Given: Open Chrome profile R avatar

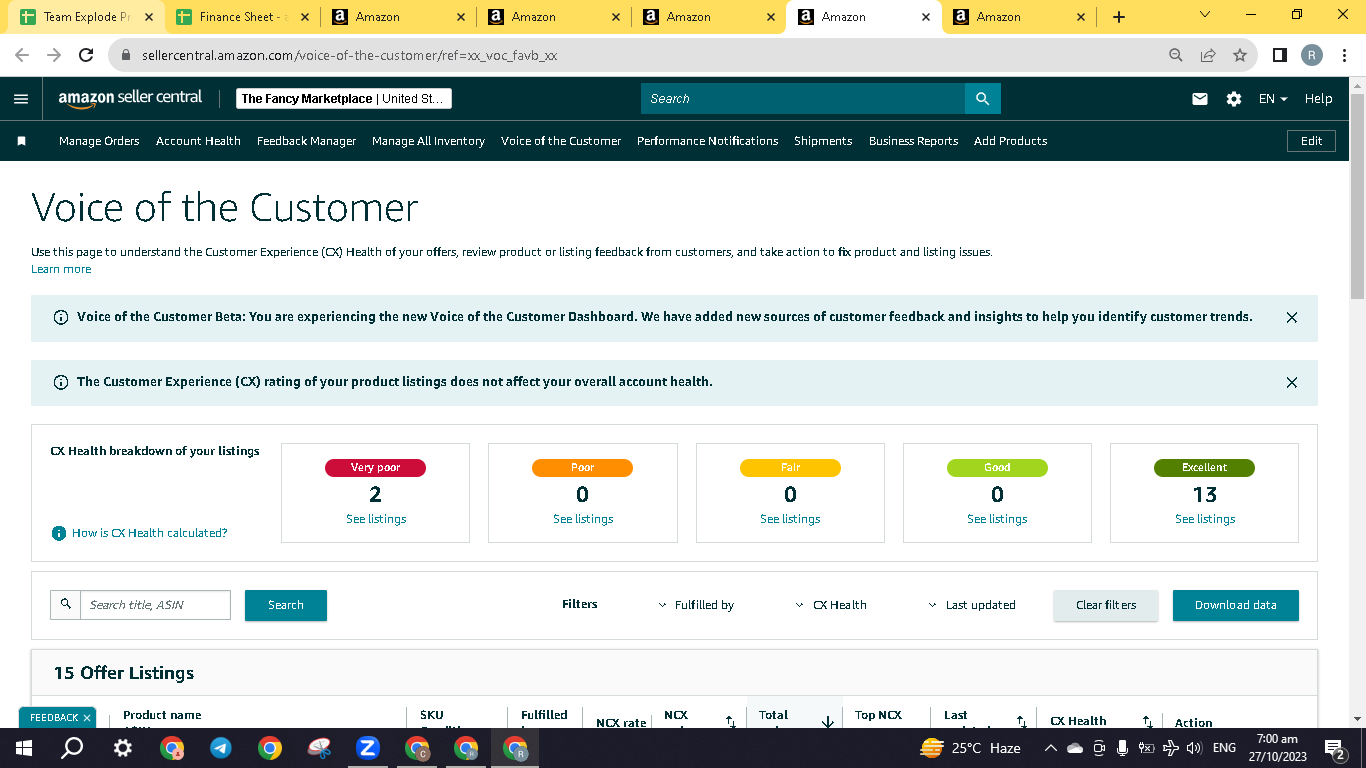Looking at the screenshot, I should pos(1312,56).
